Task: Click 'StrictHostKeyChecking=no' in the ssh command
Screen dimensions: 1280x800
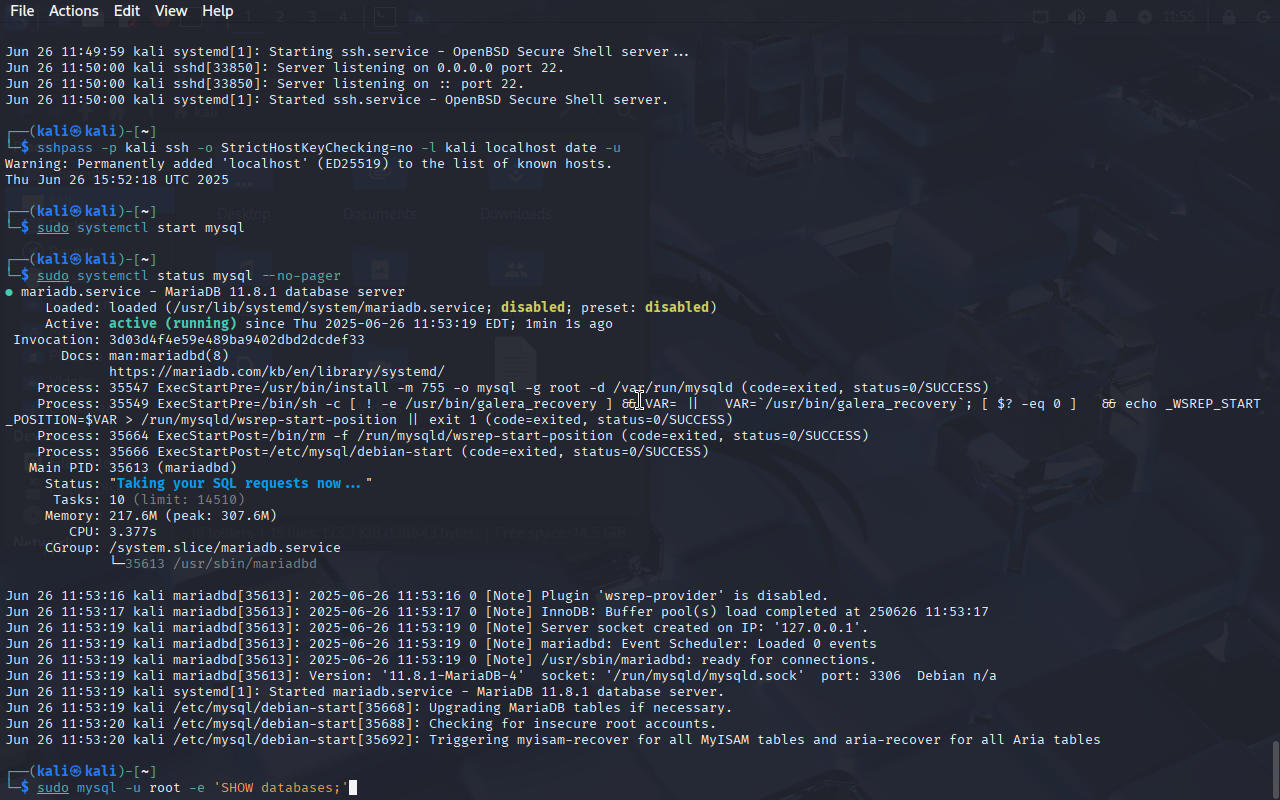Action: [317, 148]
